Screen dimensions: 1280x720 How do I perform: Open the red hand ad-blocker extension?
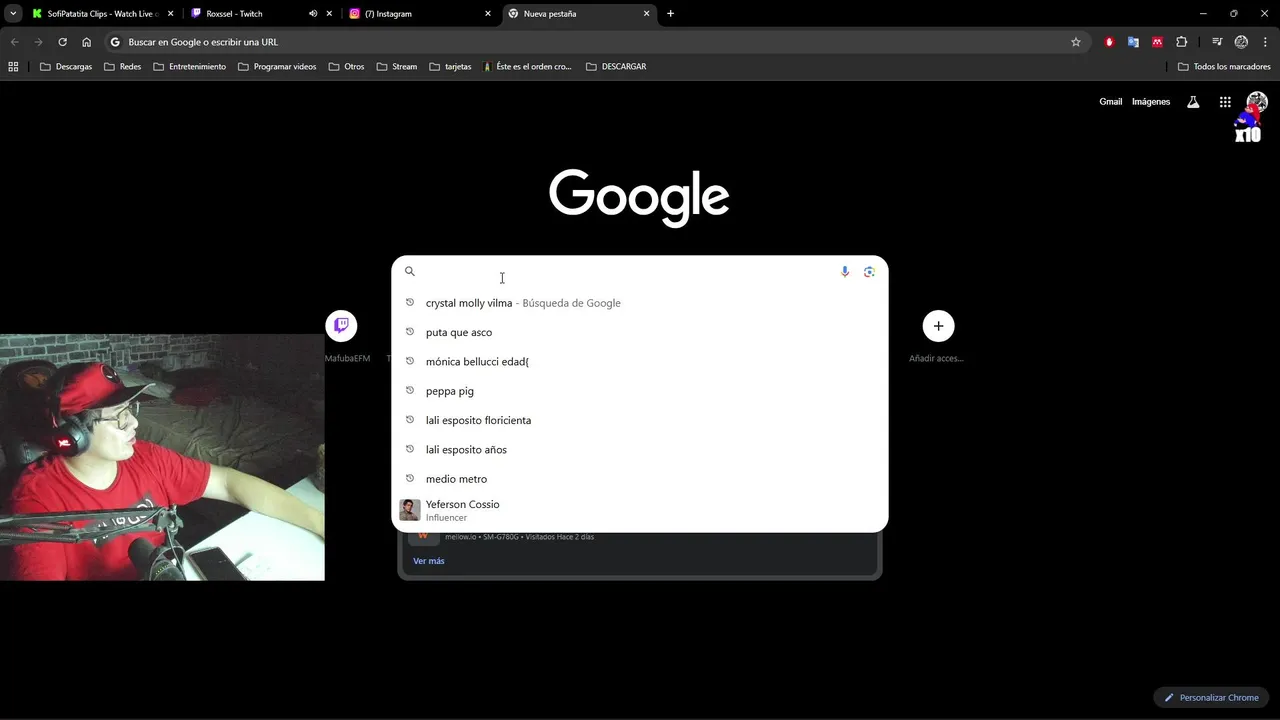point(1109,42)
